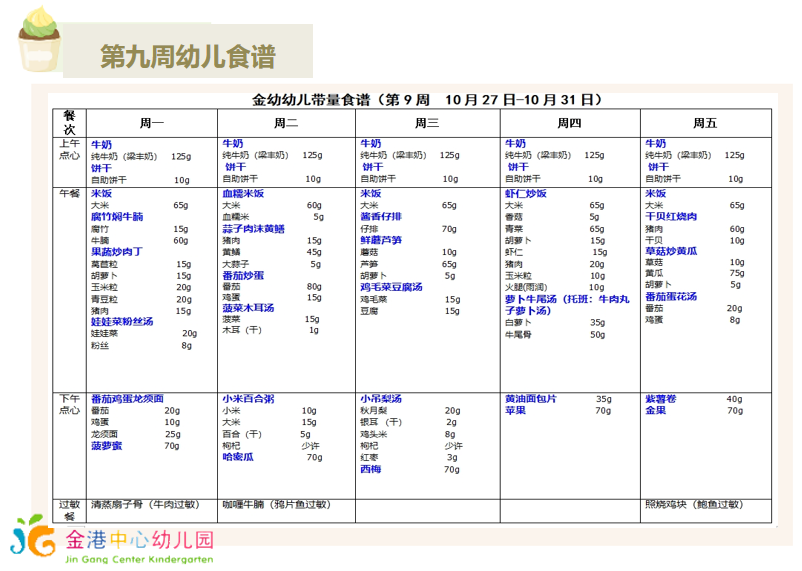
Task: Click the fruit name 哈密瓜
Action: 238,457
